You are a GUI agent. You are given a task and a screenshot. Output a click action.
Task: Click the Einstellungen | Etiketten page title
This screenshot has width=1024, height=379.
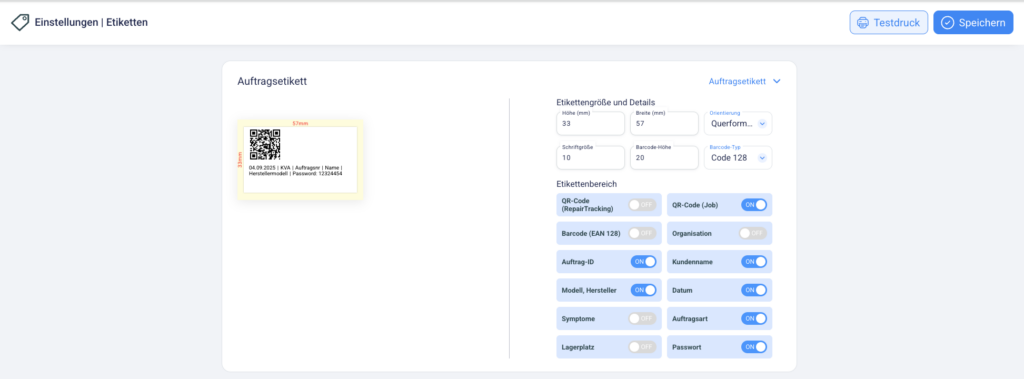pyautogui.click(x=91, y=22)
